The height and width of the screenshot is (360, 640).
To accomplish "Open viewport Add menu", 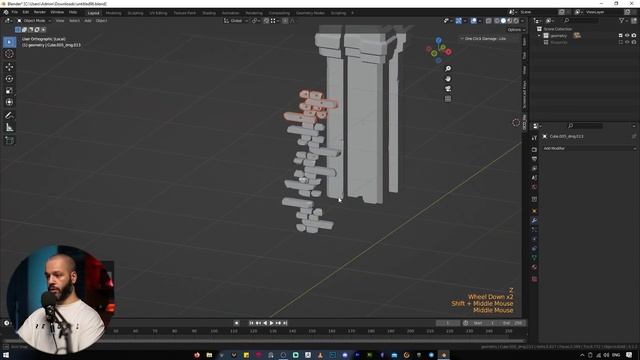I will point(88,20).
